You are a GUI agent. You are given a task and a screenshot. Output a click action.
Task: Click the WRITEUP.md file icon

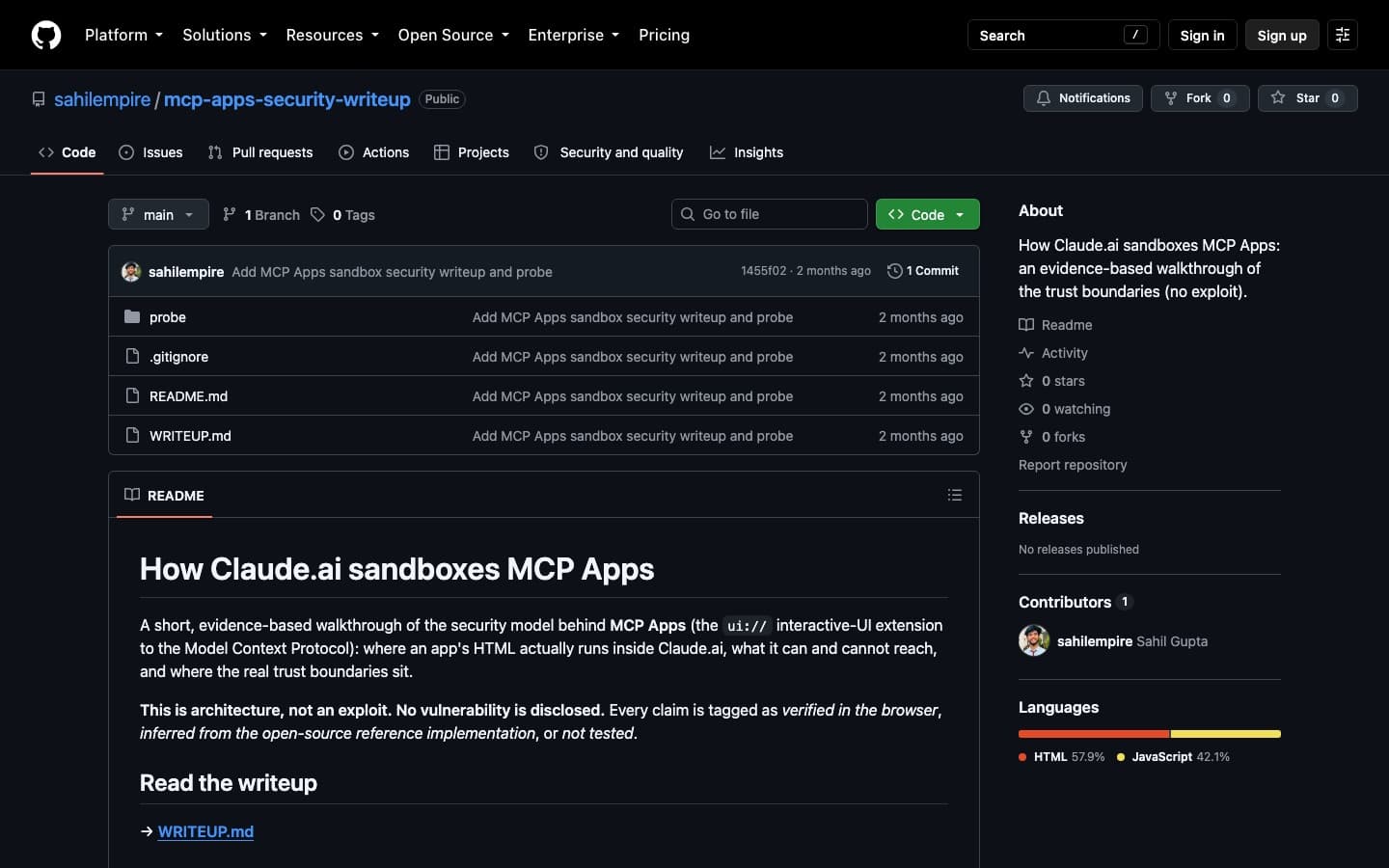[132, 435]
